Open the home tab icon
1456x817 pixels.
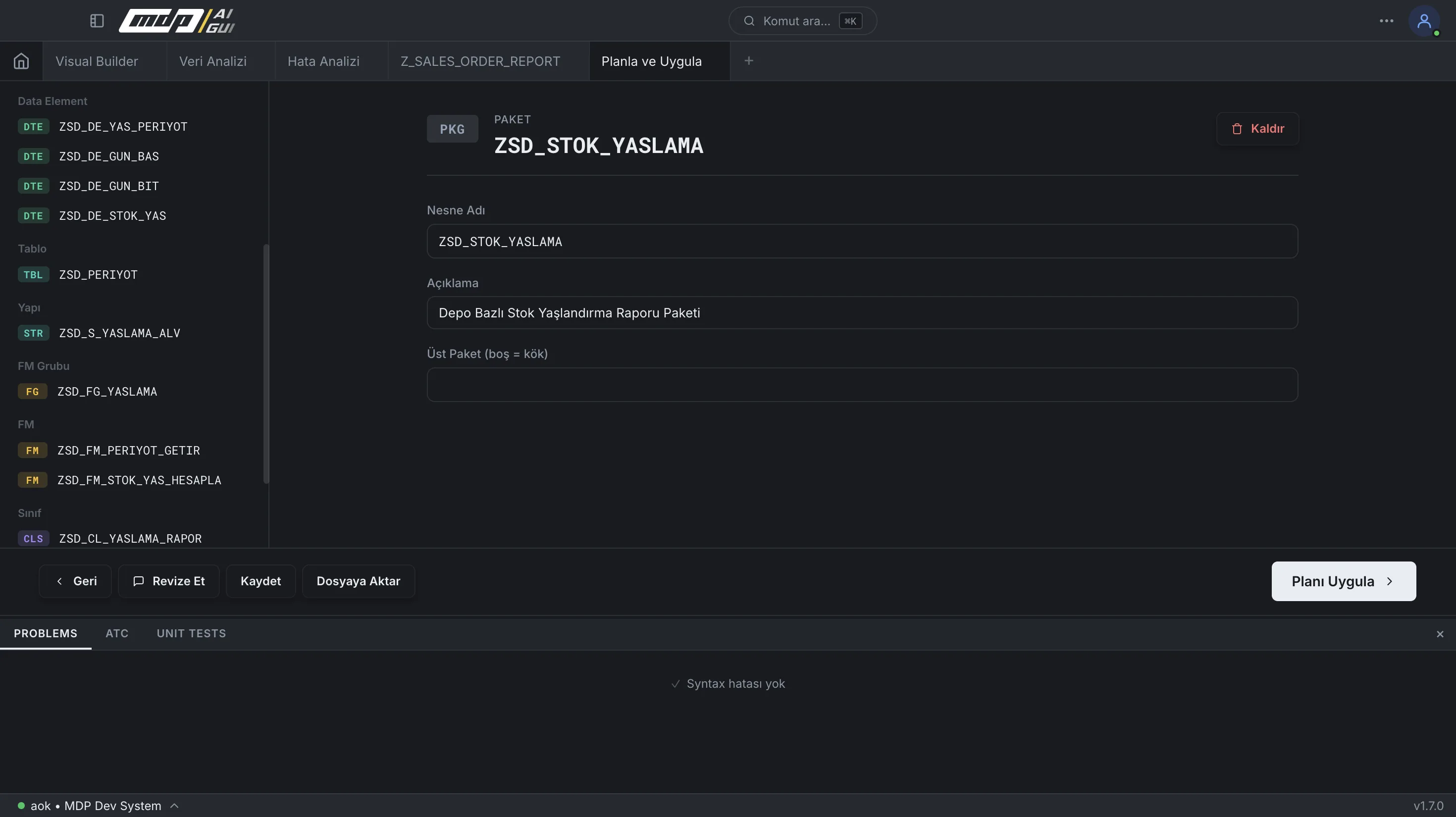point(21,61)
